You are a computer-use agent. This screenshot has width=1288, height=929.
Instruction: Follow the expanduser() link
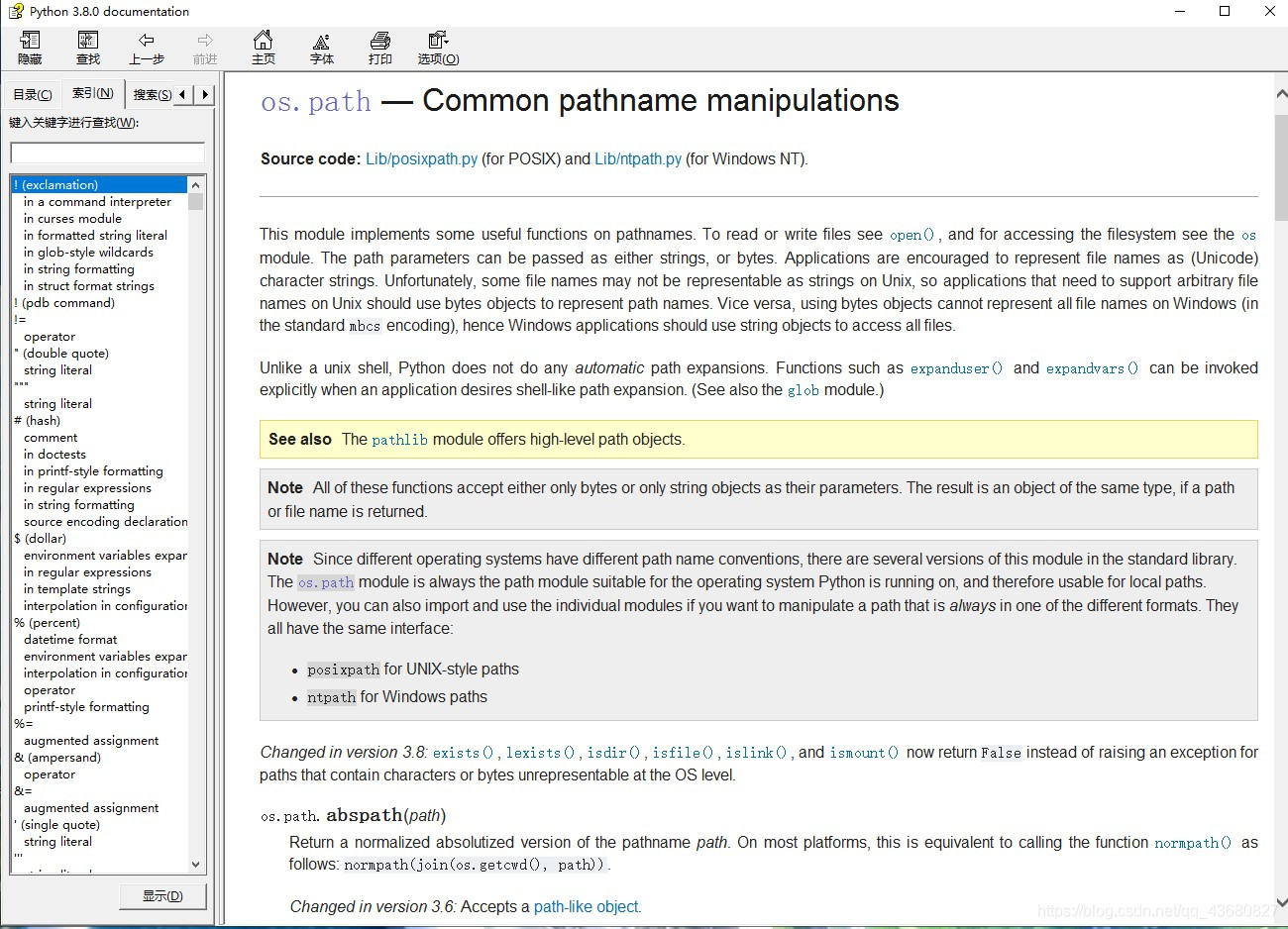point(956,368)
